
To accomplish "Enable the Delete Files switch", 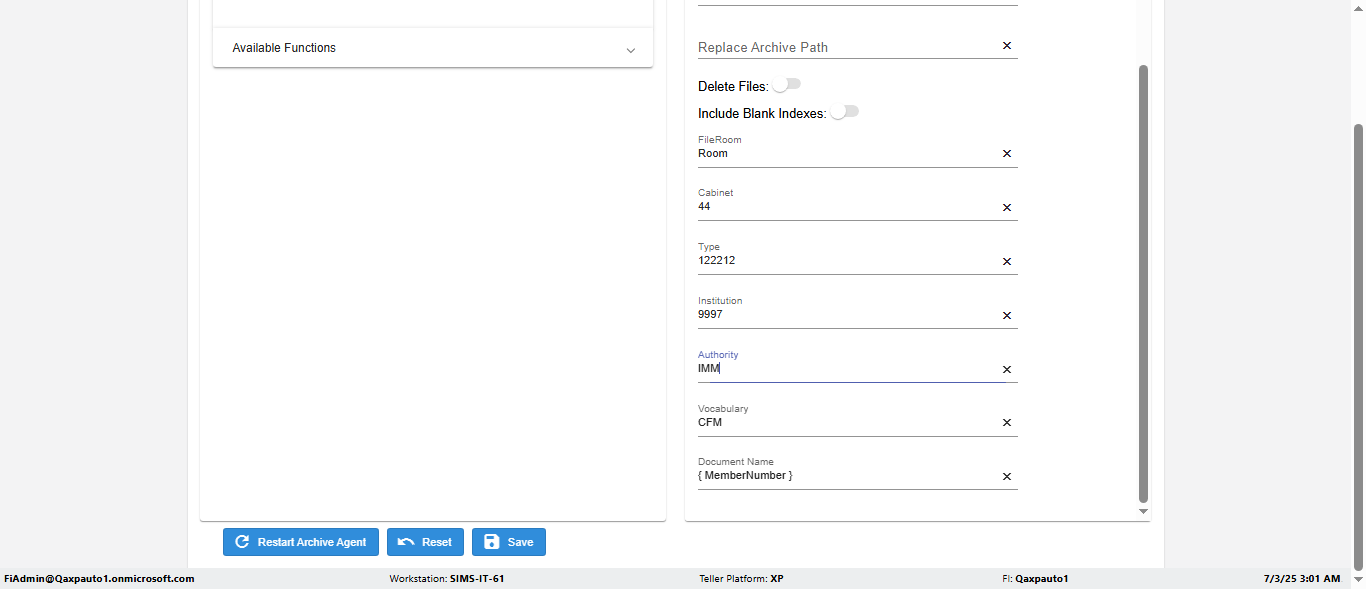I will tap(786, 85).
